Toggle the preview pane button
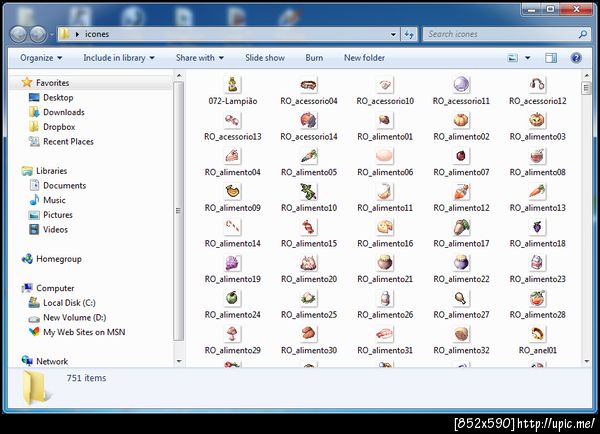Viewport: 600px width, 434px height. tap(551, 58)
